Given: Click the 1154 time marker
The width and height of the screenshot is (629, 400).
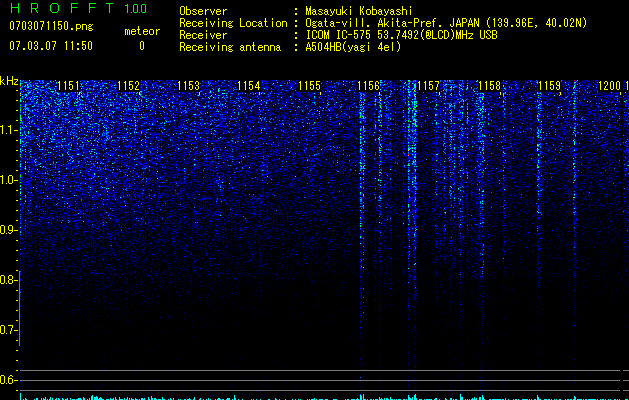Looking at the screenshot, I should tap(249, 86).
